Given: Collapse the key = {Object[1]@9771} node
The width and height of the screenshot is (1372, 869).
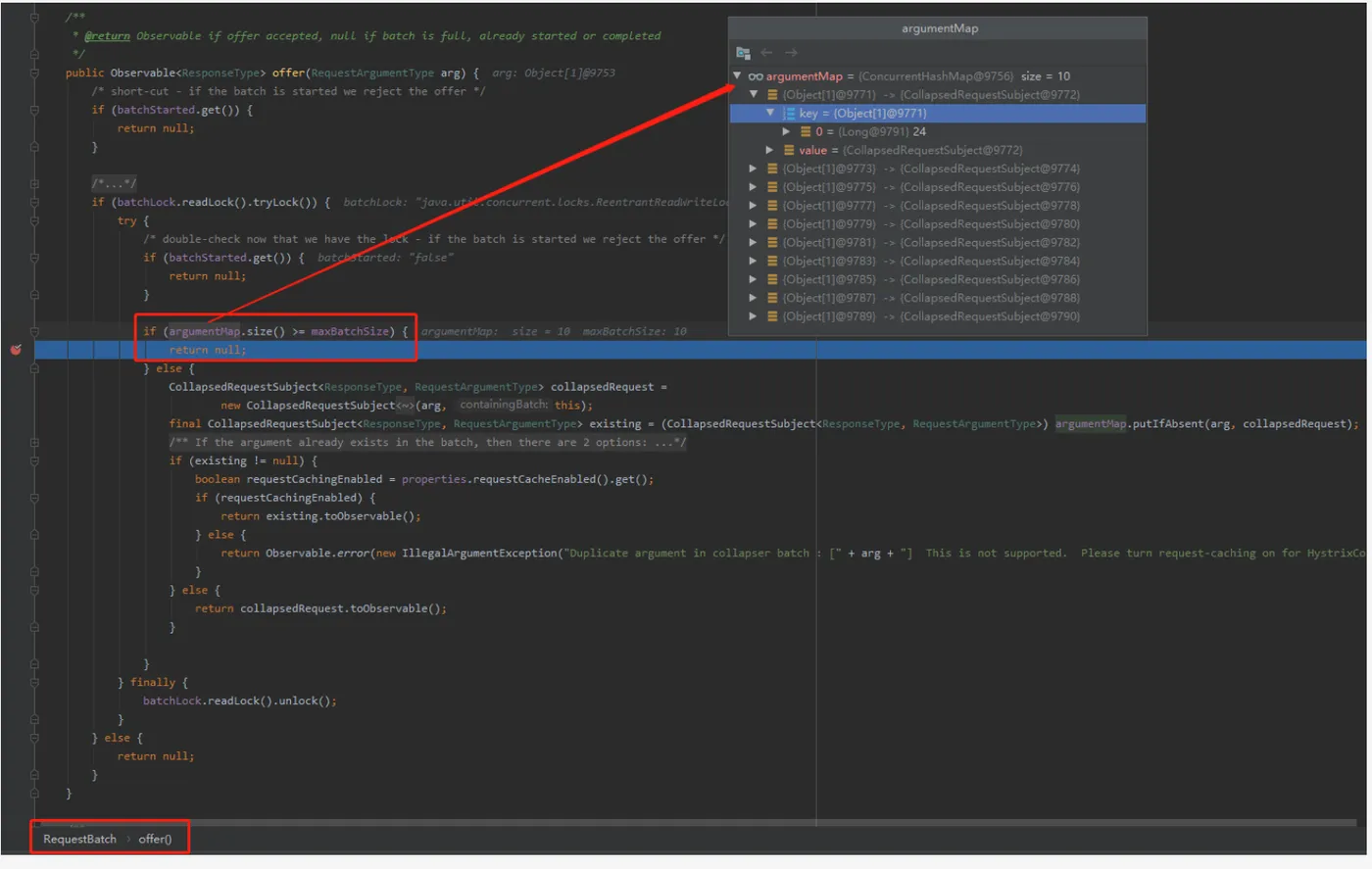Looking at the screenshot, I should [x=770, y=114].
